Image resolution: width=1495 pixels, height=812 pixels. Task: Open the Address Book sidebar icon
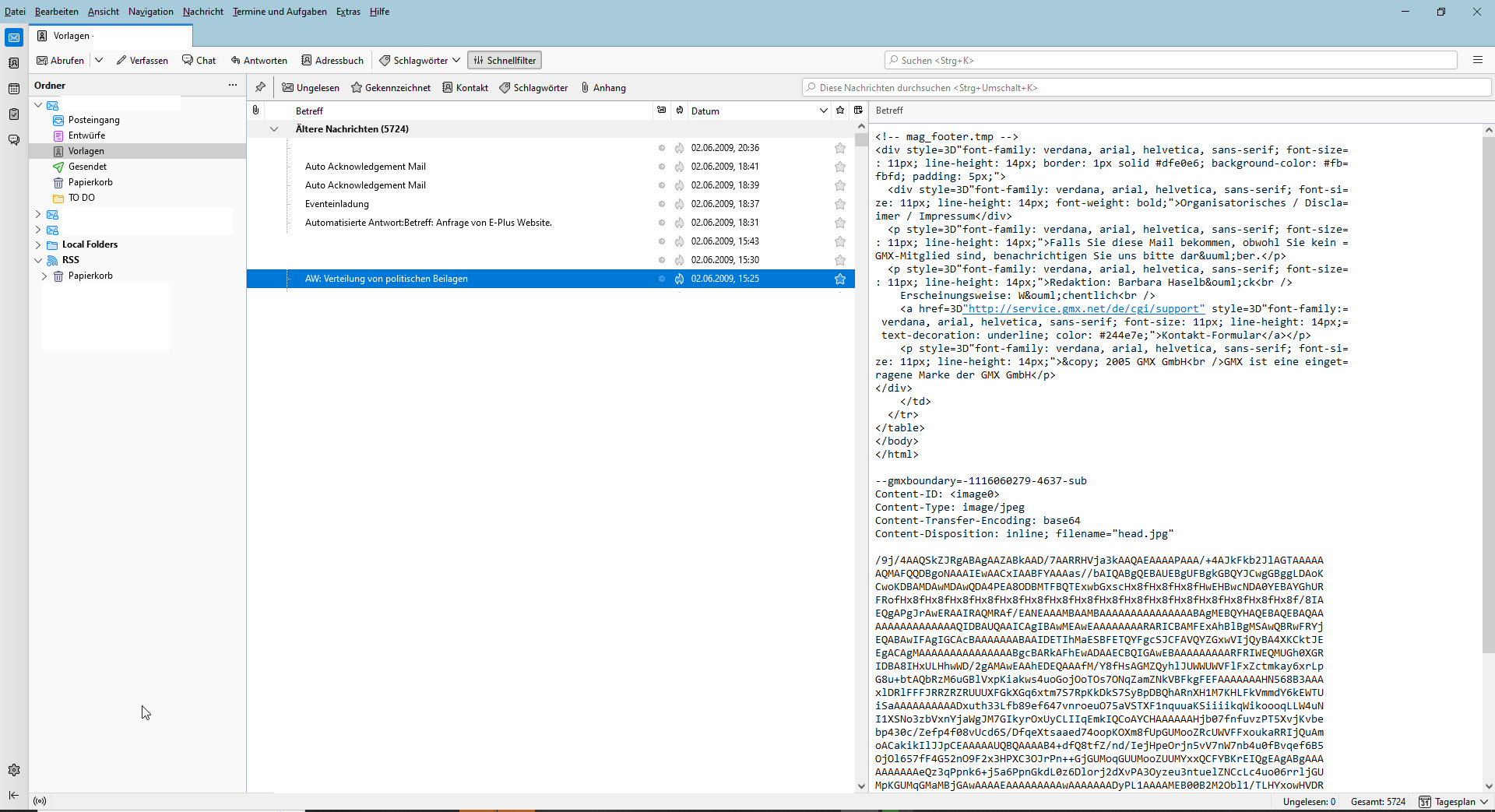tap(14, 63)
